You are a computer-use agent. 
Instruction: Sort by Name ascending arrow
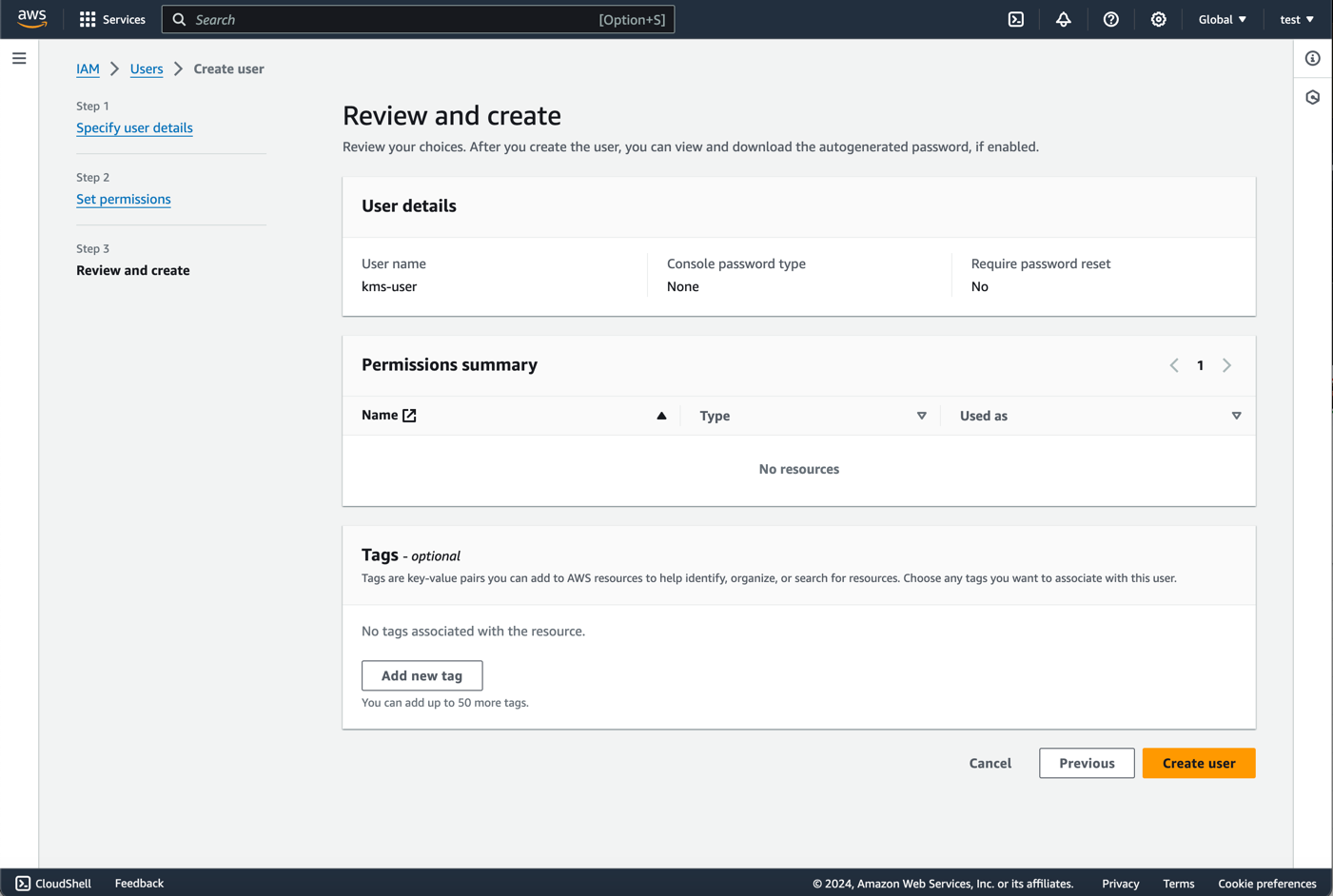(x=661, y=416)
